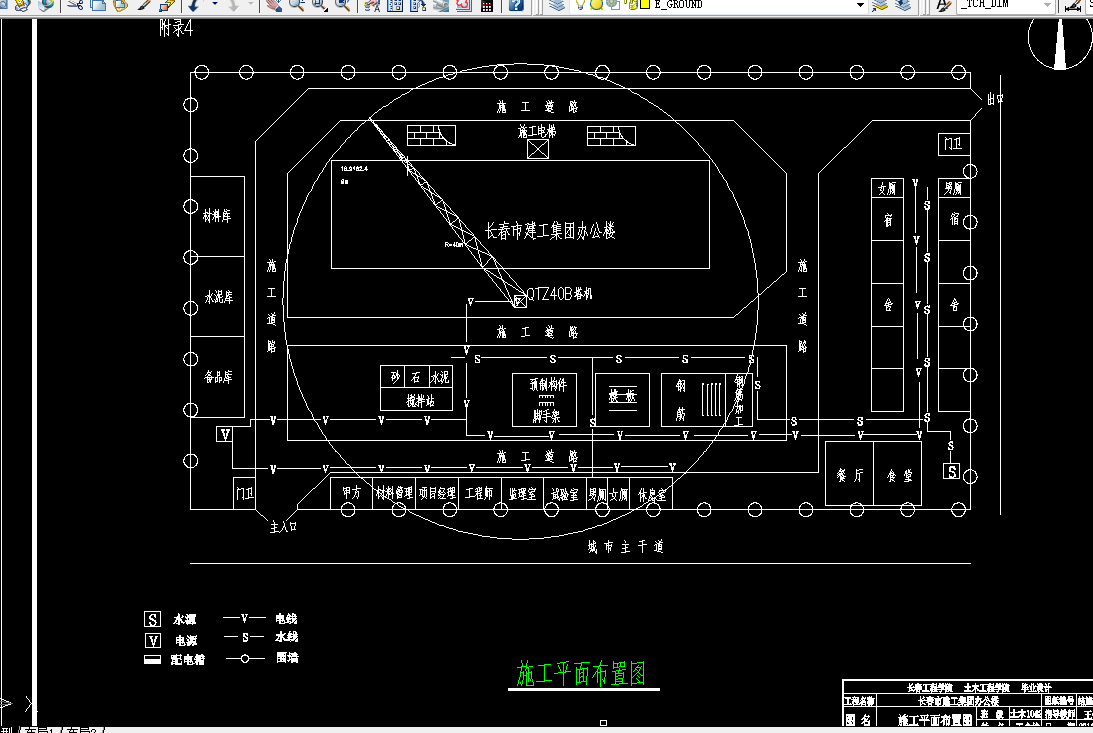The image size is (1093, 733).
Task: Click the Cut to Clipboard button
Action: pos(75,7)
